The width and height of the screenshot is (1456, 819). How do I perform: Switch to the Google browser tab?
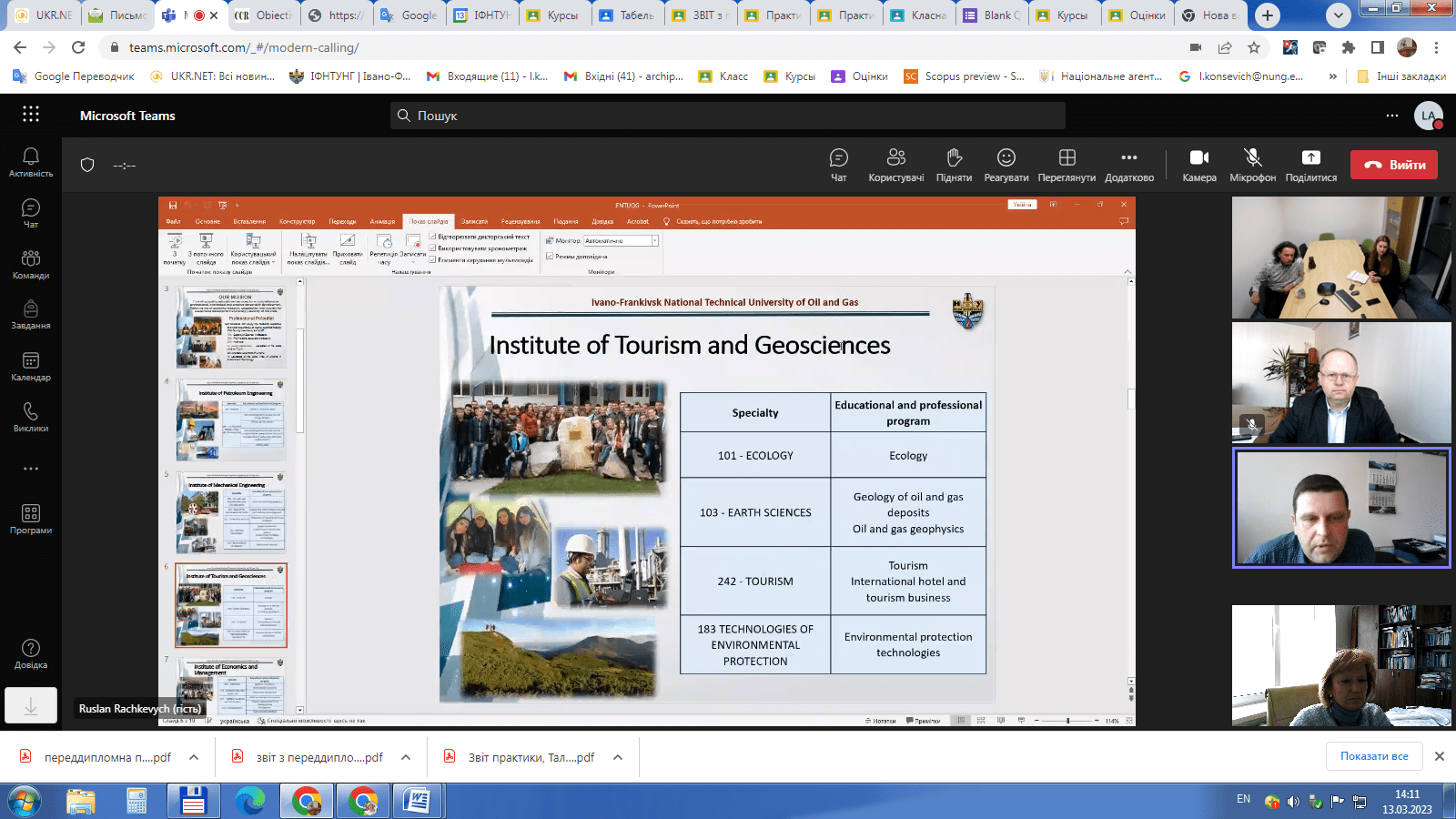pyautogui.click(x=409, y=15)
